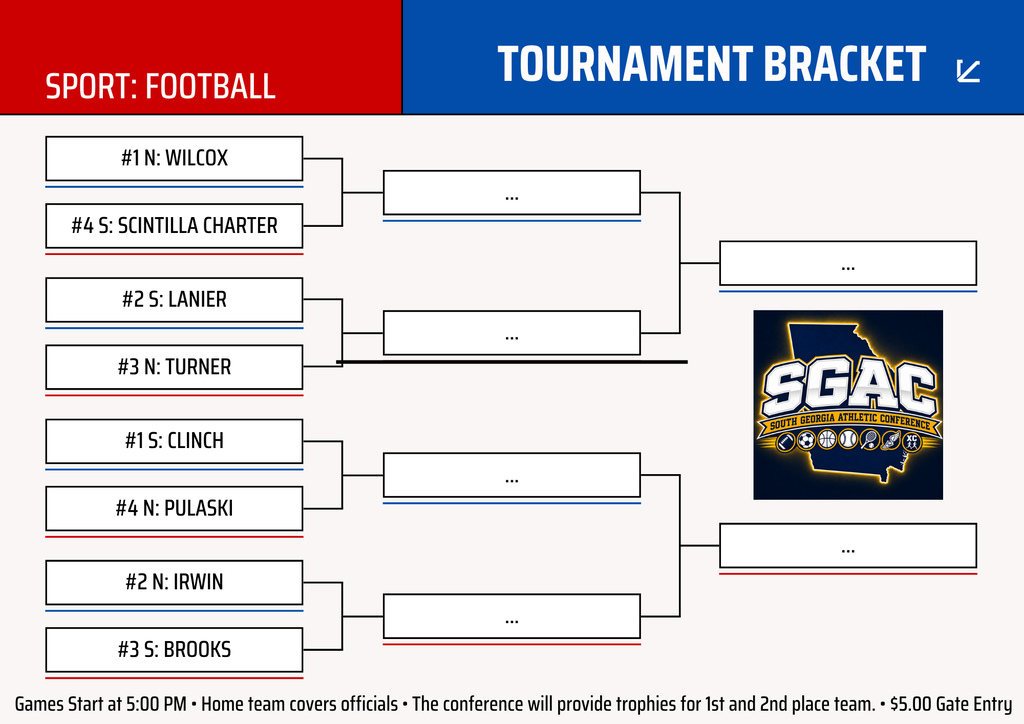1024x724 pixels.
Task: Click the Irwin vs Brooks winner box
Action: click(512, 616)
